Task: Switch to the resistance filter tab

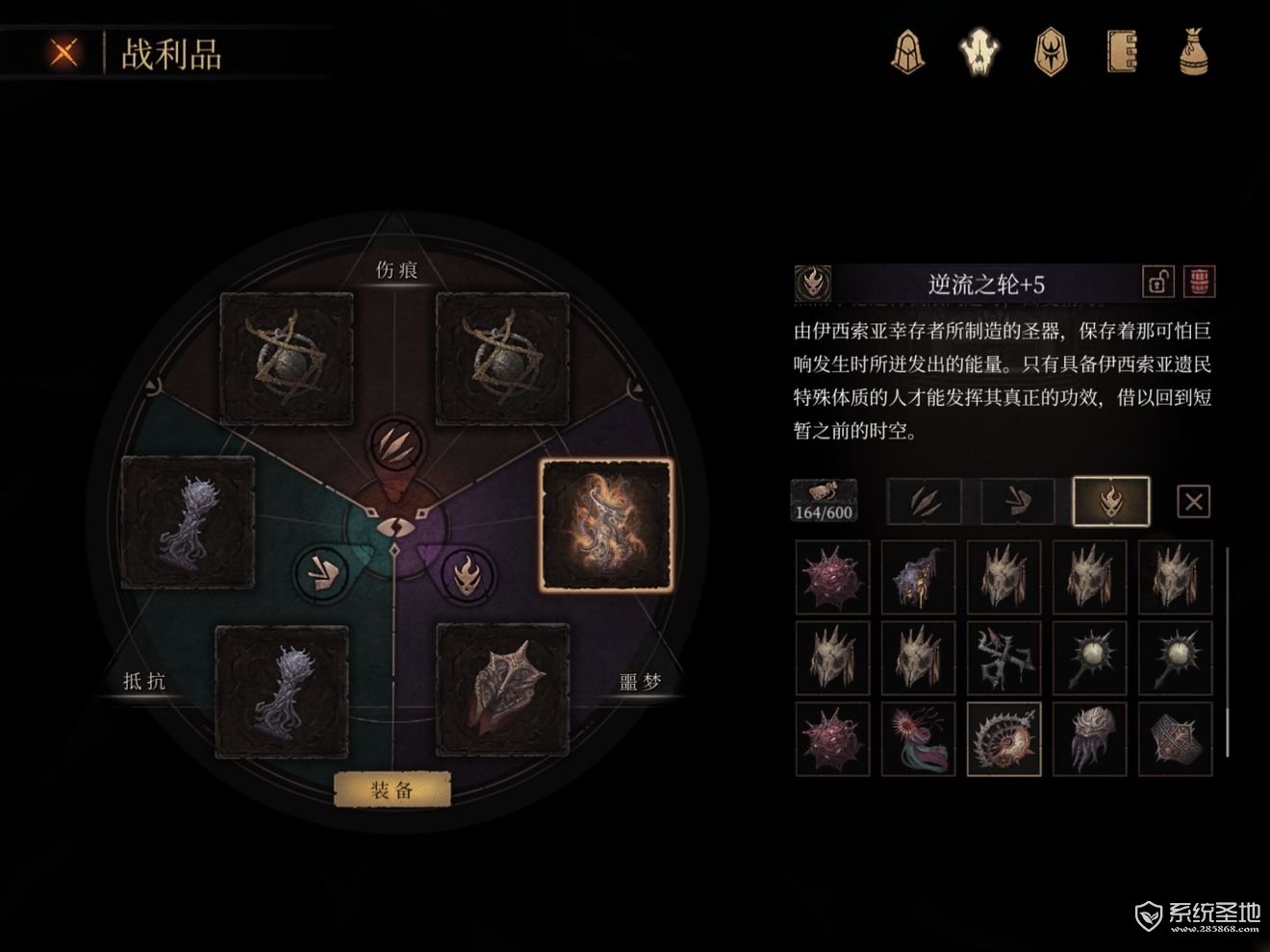Action: [x=1017, y=501]
